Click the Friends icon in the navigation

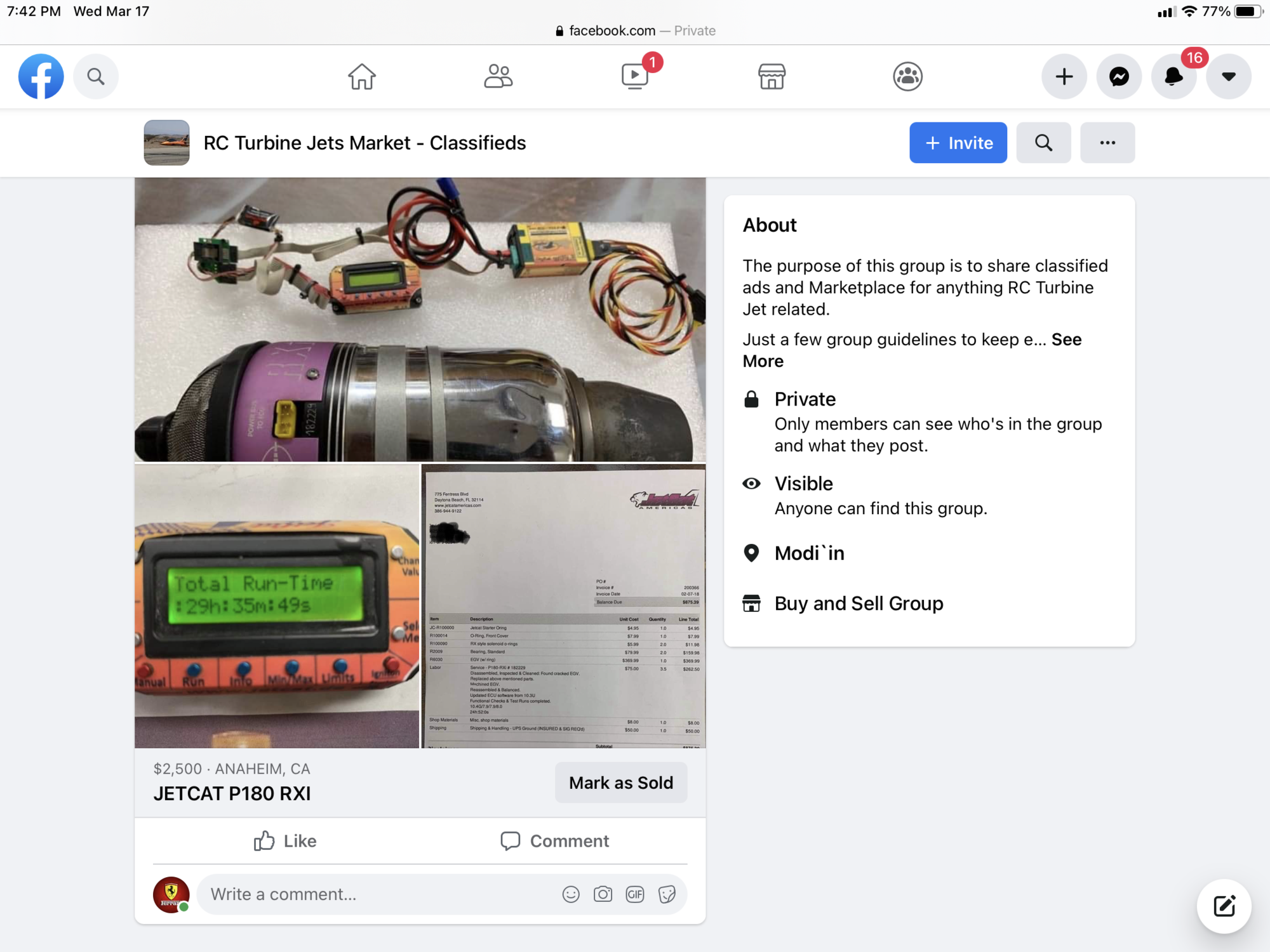(x=498, y=77)
